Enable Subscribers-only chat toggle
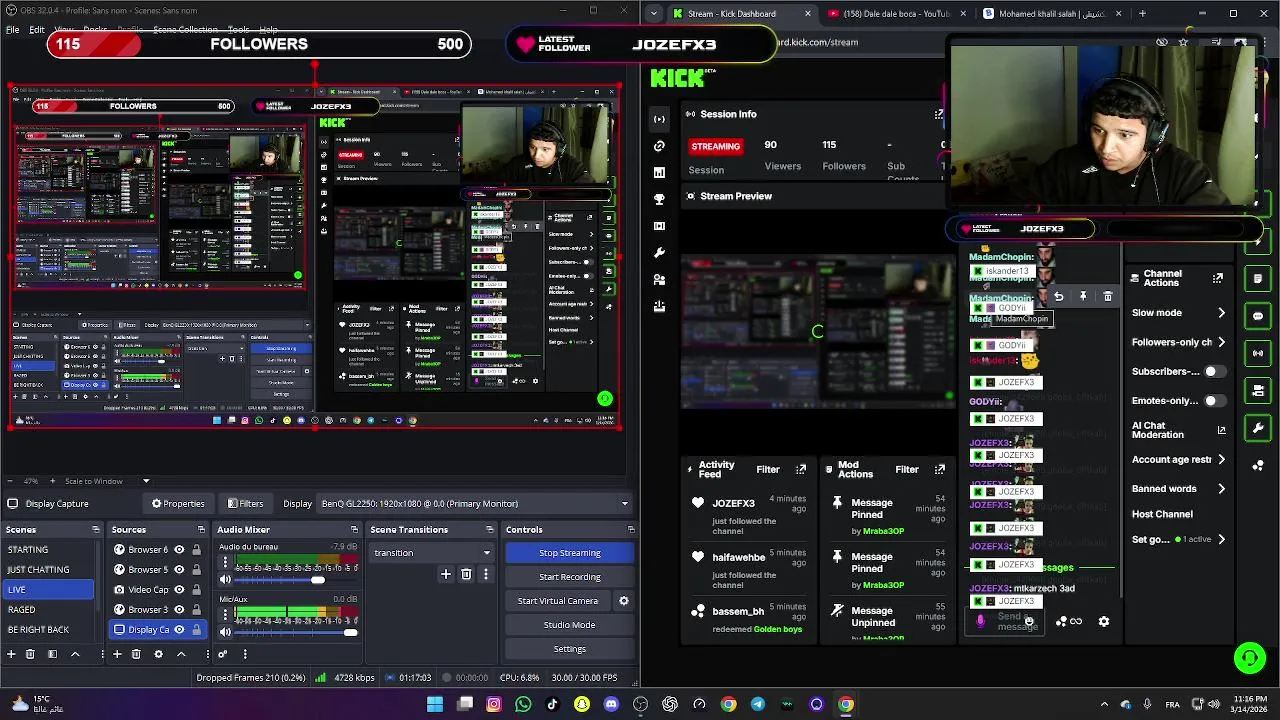The width and height of the screenshot is (1280, 720). point(1214,371)
